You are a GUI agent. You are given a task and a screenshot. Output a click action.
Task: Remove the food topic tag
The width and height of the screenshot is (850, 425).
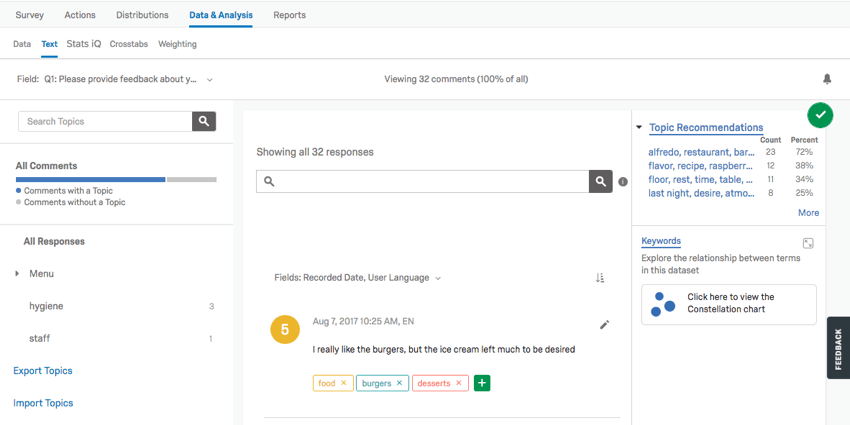(x=344, y=383)
